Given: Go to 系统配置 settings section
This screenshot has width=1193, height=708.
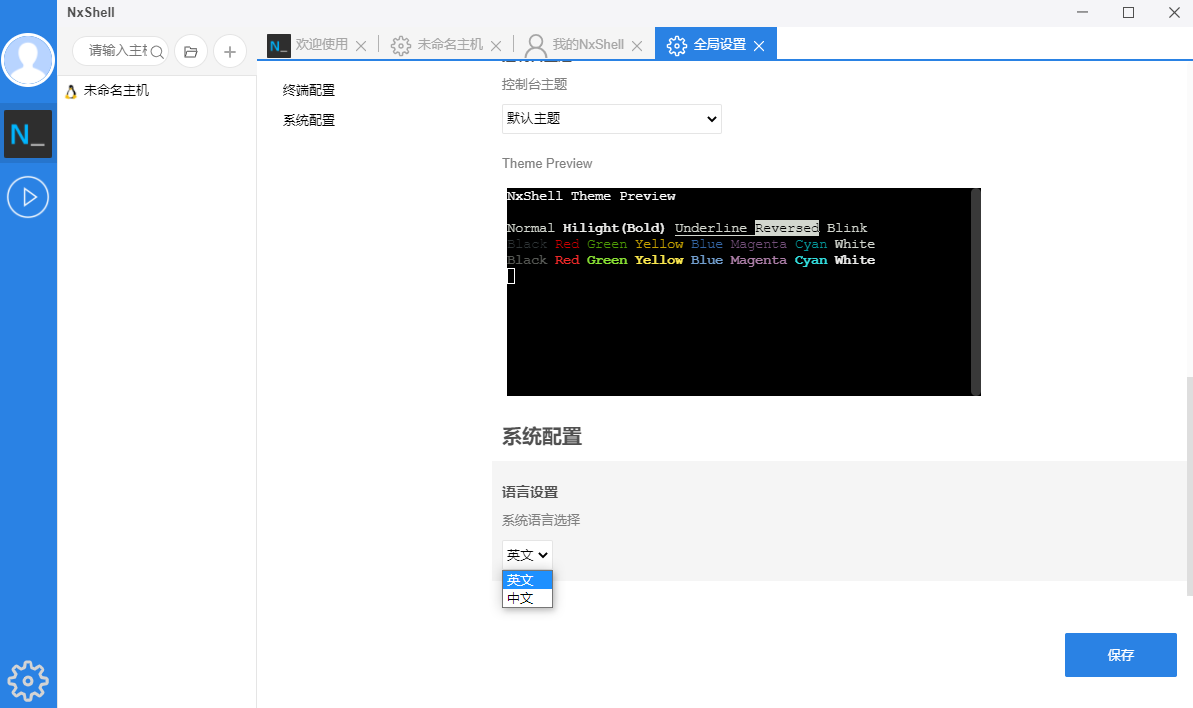Looking at the screenshot, I should click(309, 120).
